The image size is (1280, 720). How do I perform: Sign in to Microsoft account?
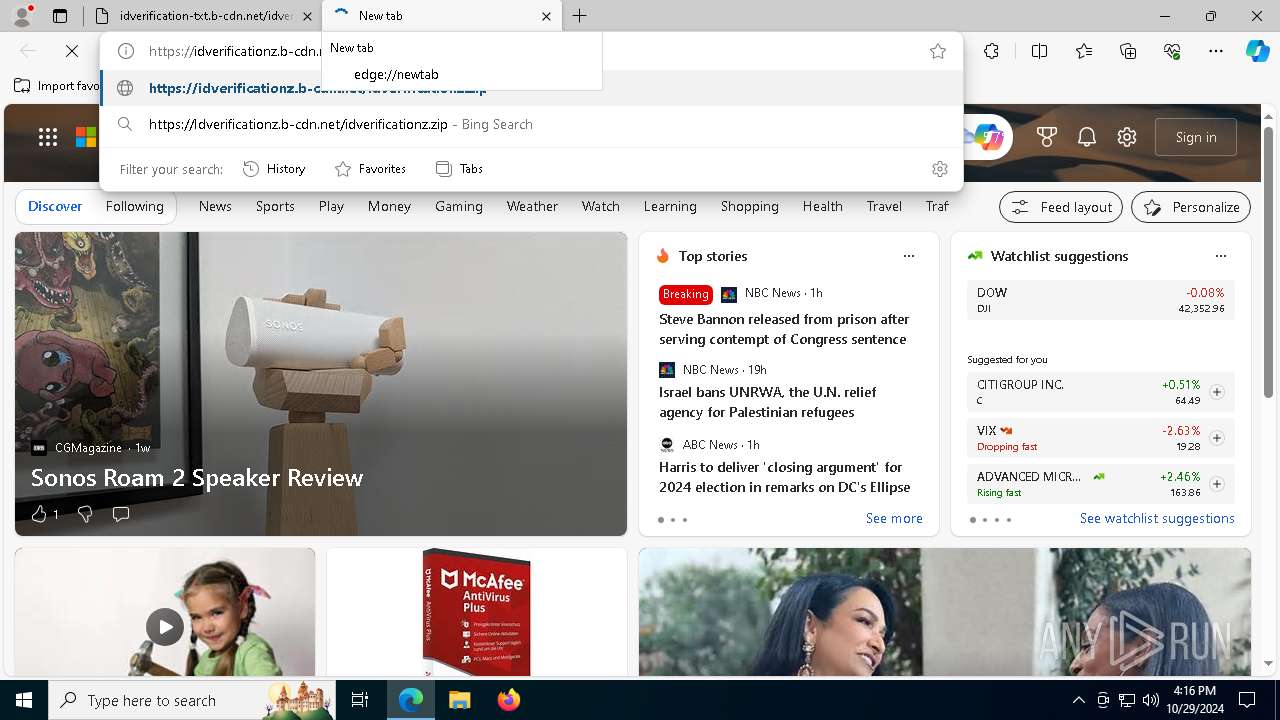[1196, 137]
